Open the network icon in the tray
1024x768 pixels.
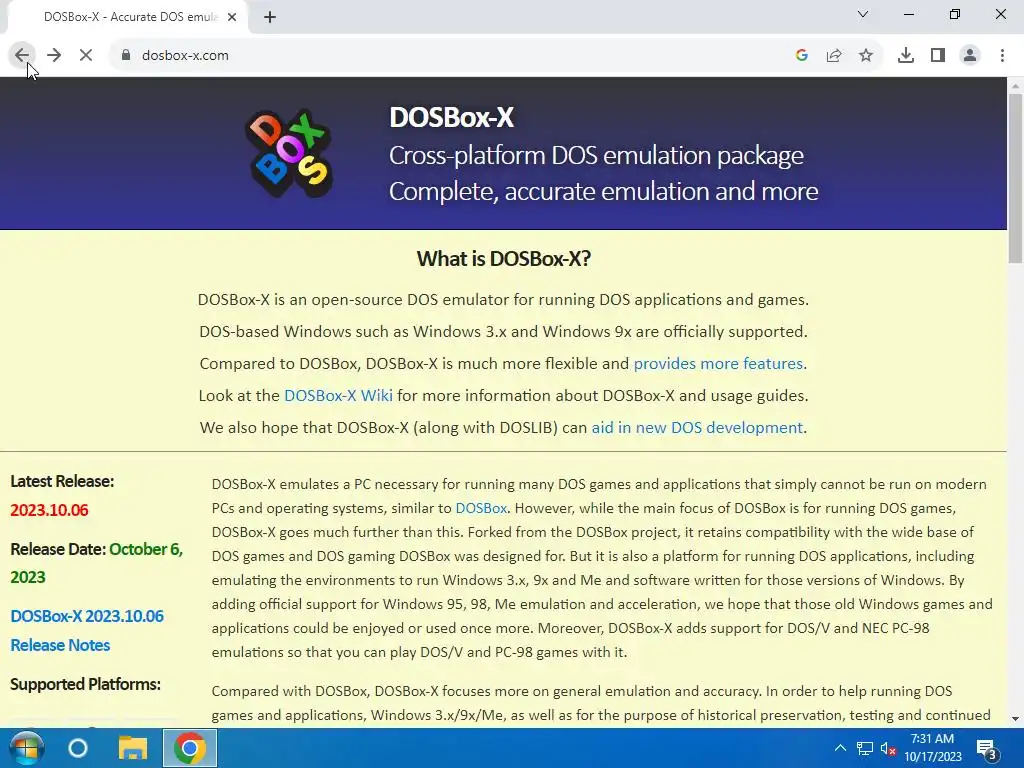pos(865,748)
